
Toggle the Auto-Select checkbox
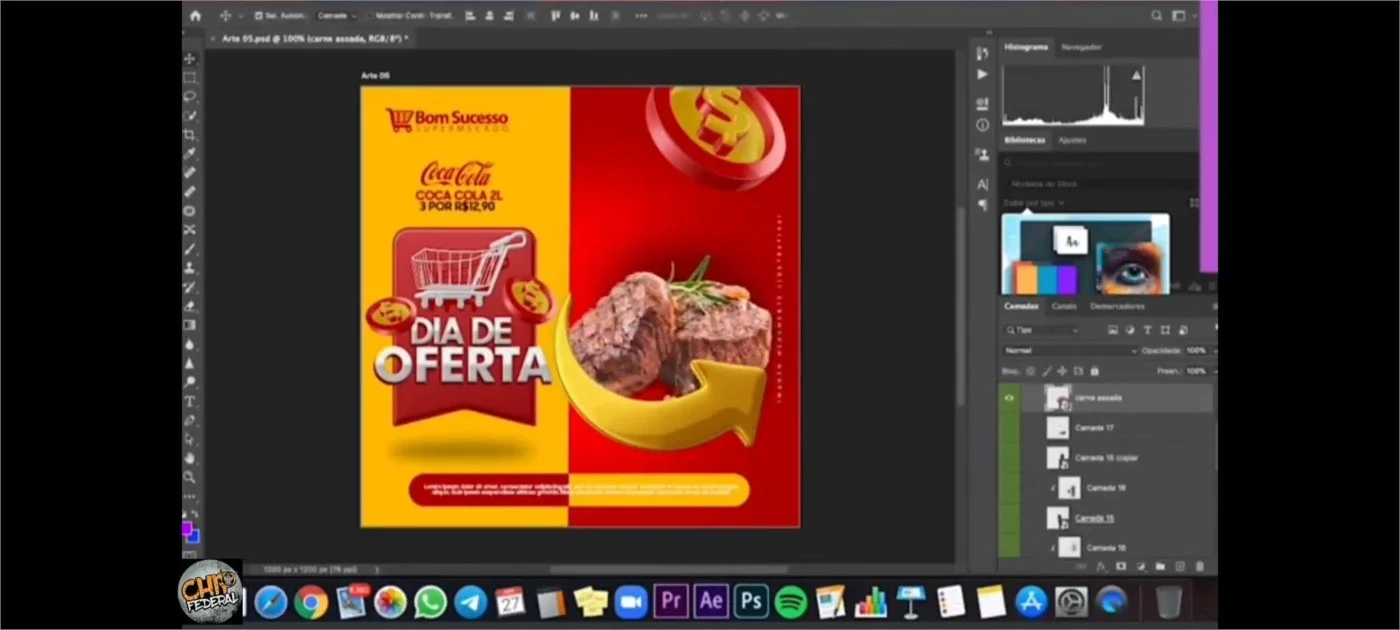259,16
